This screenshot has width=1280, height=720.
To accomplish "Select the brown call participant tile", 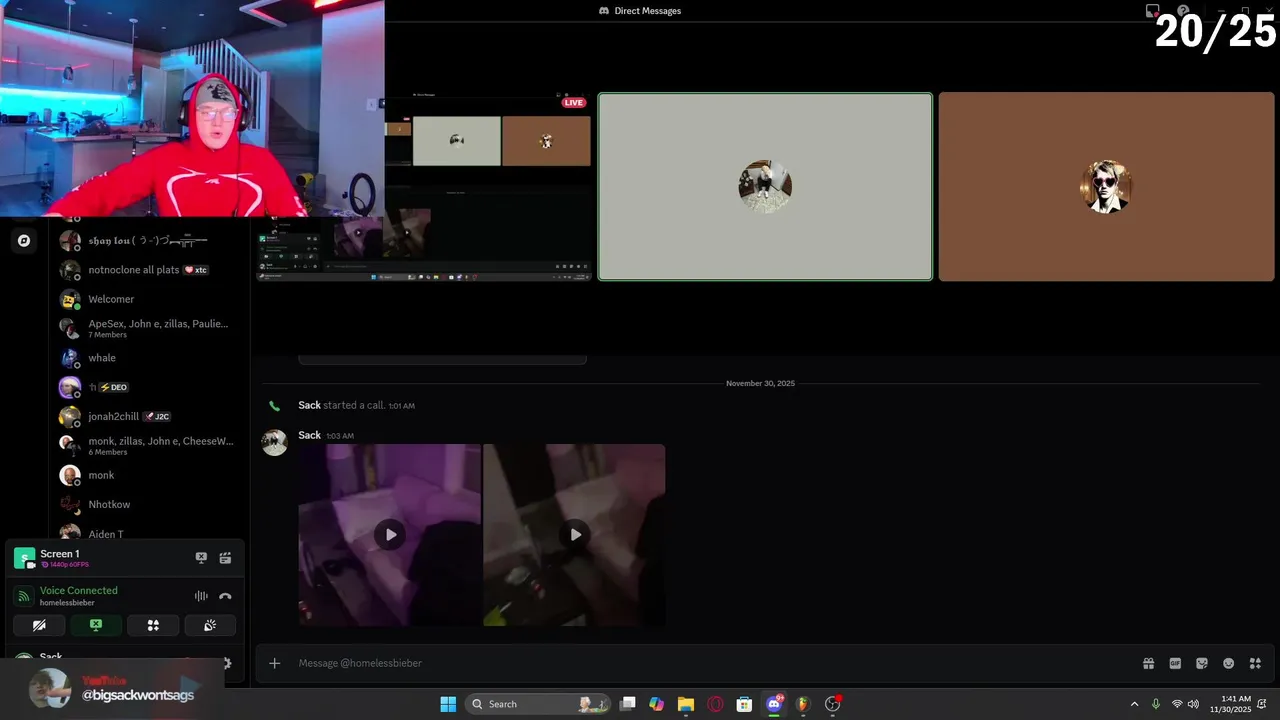I will tap(1106, 187).
